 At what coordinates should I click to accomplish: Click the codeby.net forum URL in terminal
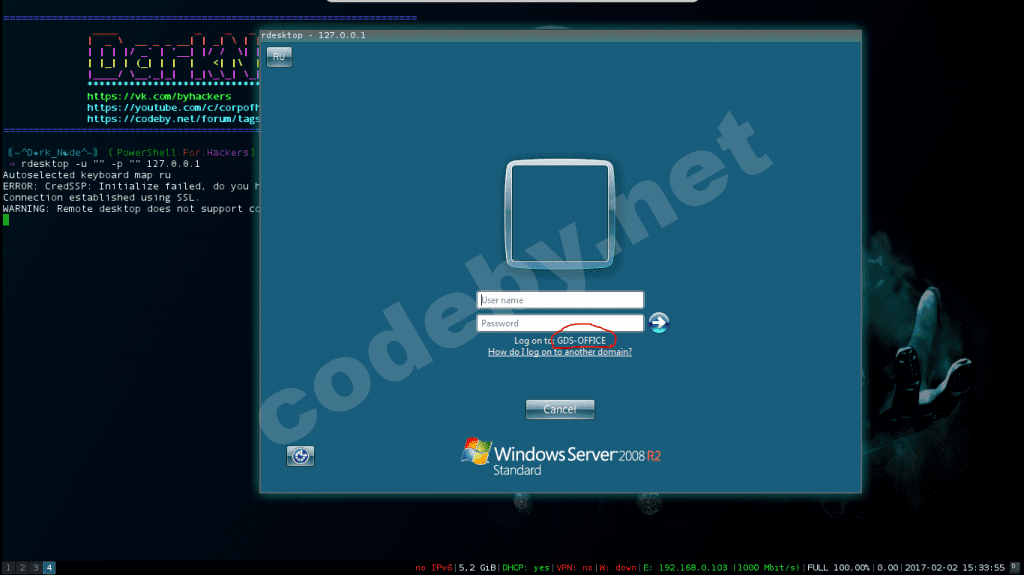(173, 119)
